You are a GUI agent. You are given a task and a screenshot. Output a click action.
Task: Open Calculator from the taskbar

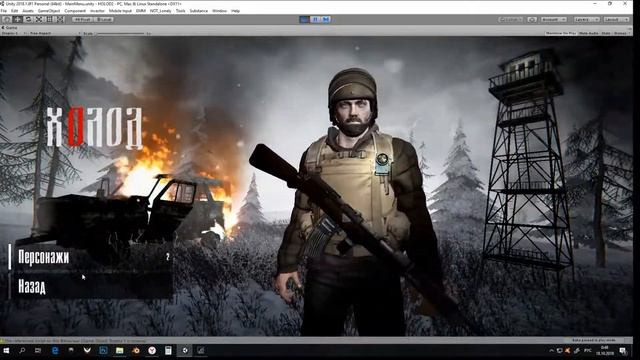(168, 351)
